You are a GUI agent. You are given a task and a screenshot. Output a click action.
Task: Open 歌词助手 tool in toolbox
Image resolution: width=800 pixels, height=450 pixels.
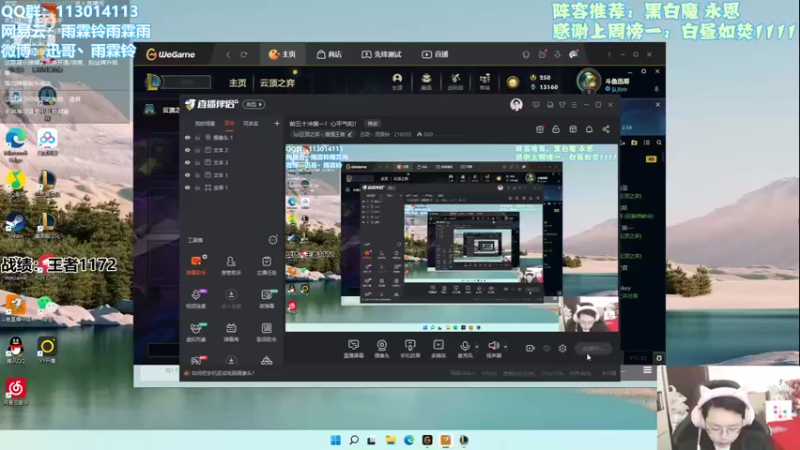point(266,332)
